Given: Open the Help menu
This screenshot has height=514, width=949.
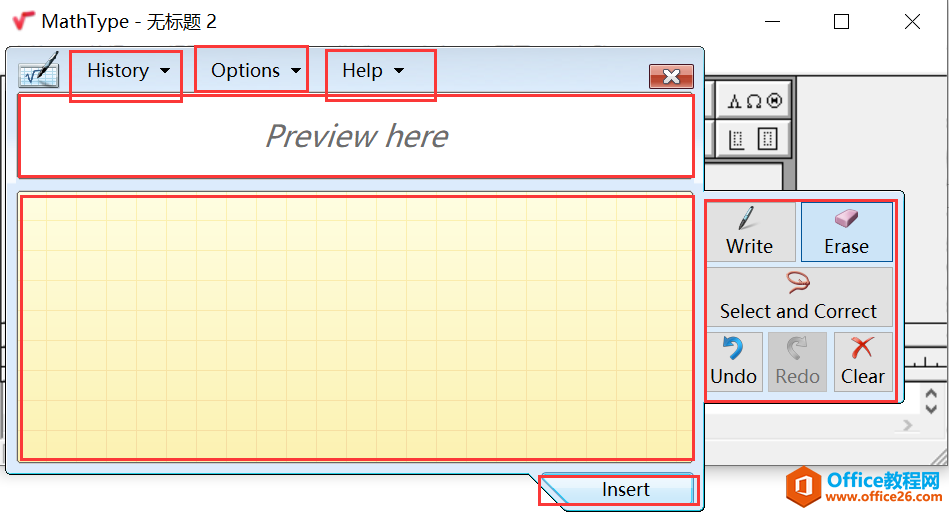Looking at the screenshot, I should (371, 71).
